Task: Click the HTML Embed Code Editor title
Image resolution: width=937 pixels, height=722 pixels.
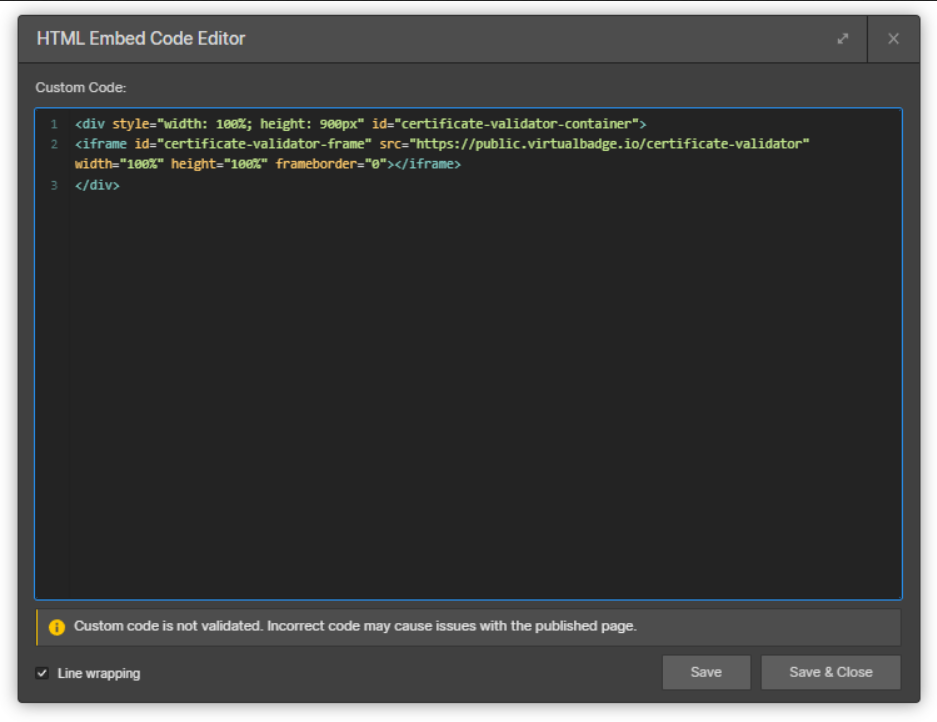Action: [x=141, y=39]
